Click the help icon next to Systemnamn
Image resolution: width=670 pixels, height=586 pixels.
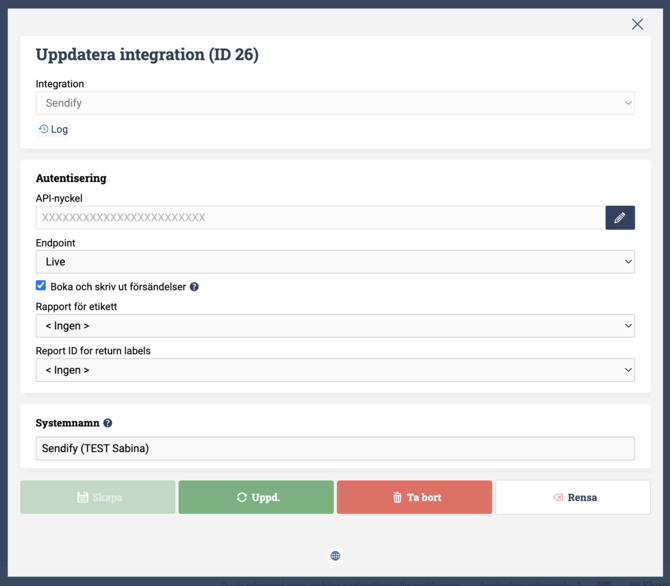point(108,423)
